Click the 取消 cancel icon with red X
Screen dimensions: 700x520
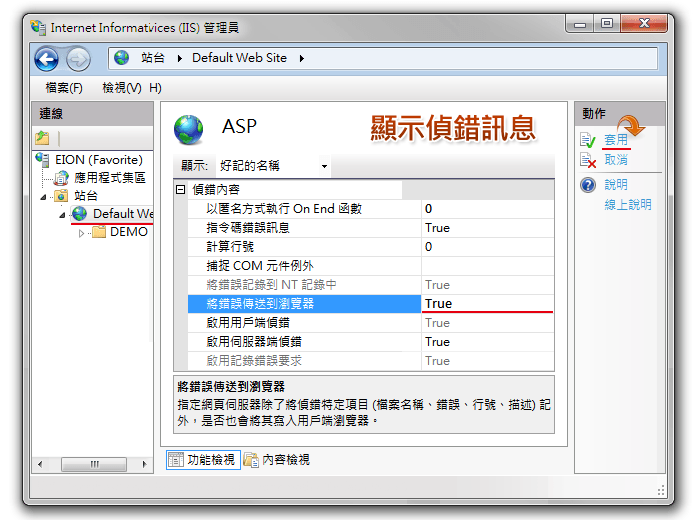pyautogui.click(x=588, y=160)
